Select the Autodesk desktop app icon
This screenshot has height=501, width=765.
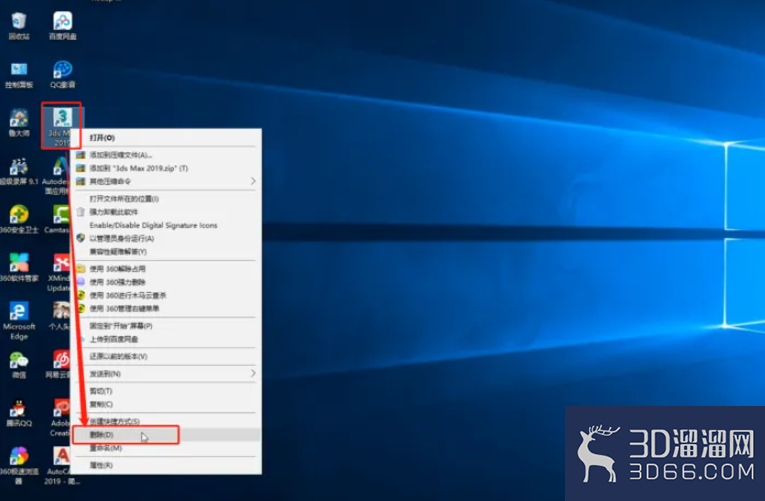coord(57,176)
